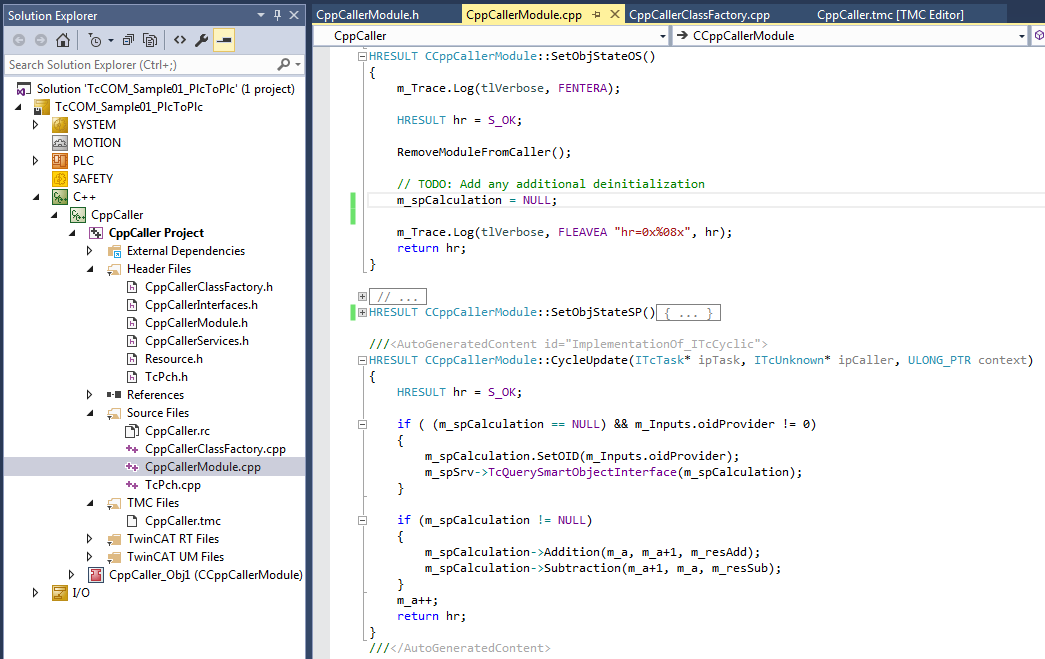Toggle the Show All Files icon
The image size is (1045, 659).
click(151, 41)
